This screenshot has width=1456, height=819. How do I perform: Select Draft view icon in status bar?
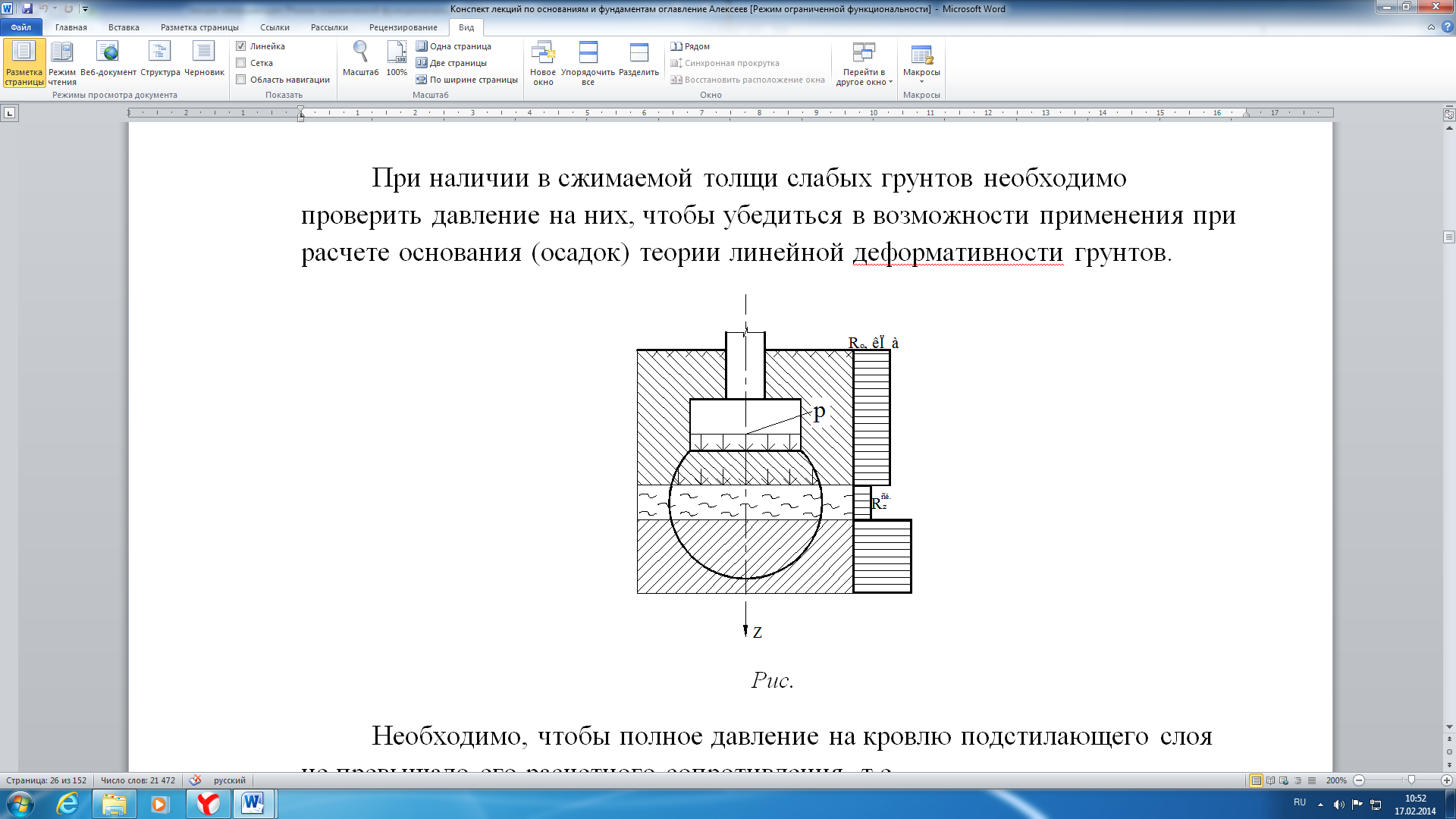(x=1311, y=780)
